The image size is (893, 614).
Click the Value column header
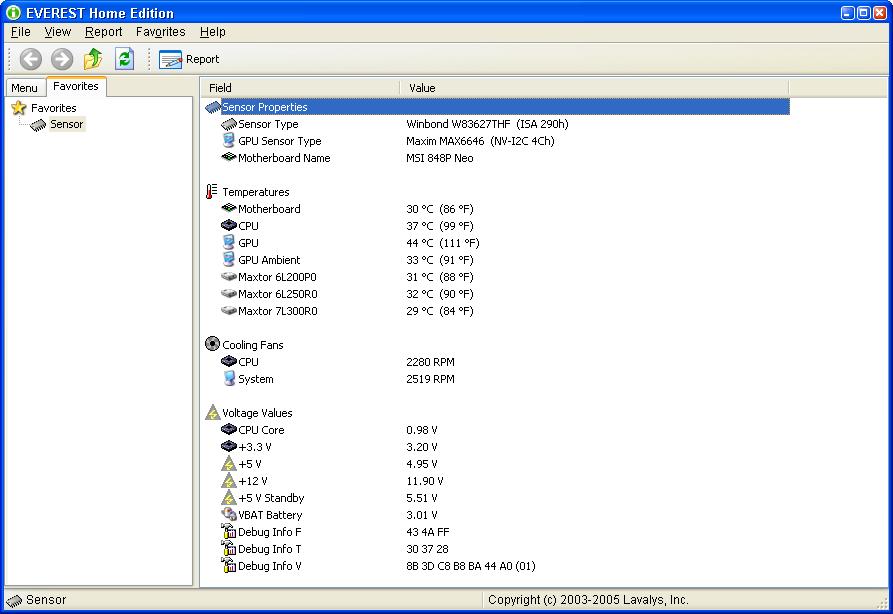(x=594, y=88)
